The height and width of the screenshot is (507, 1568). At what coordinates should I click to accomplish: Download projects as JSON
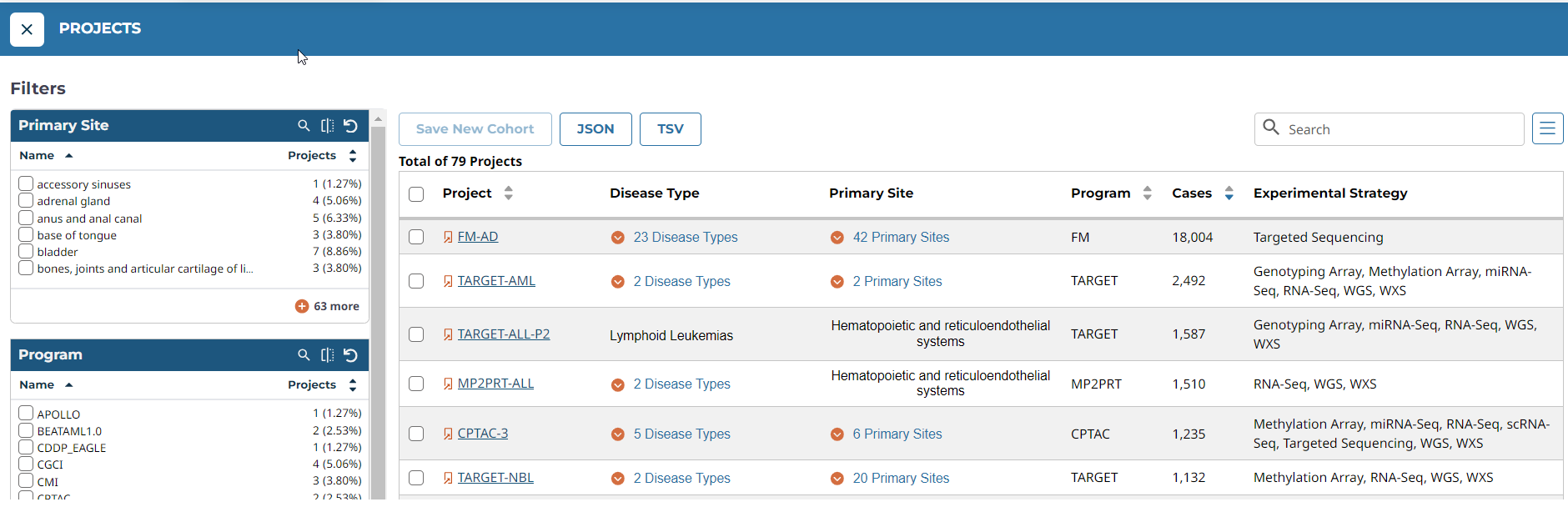pyautogui.click(x=595, y=129)
